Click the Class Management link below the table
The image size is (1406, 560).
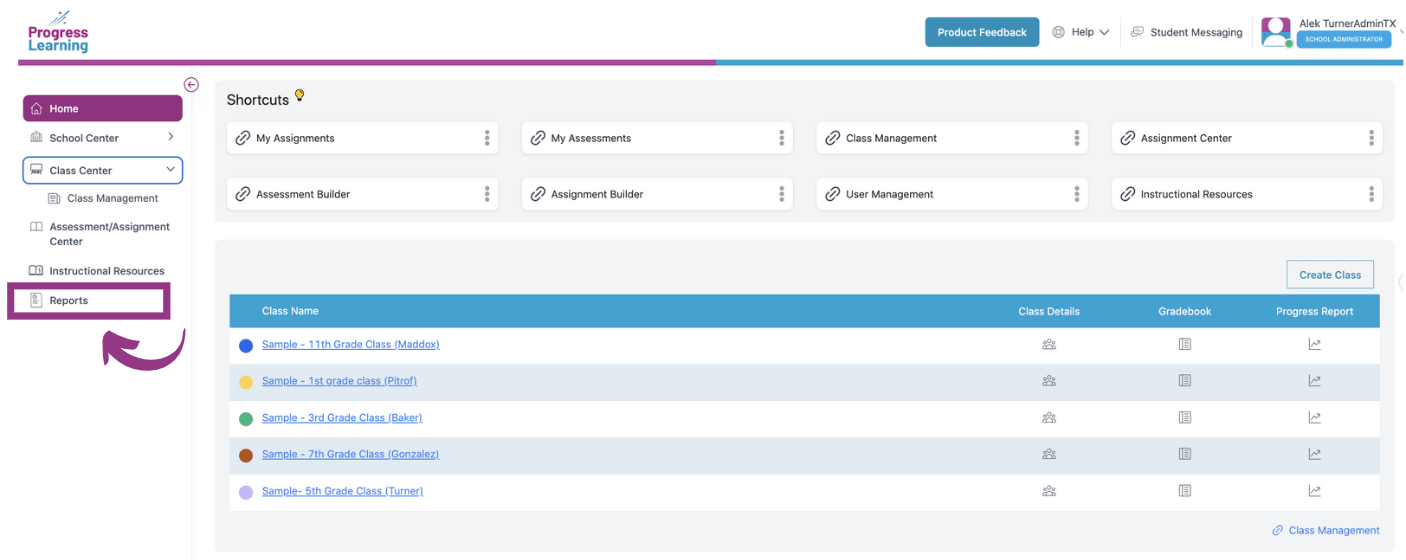[x=1326, y=530]
